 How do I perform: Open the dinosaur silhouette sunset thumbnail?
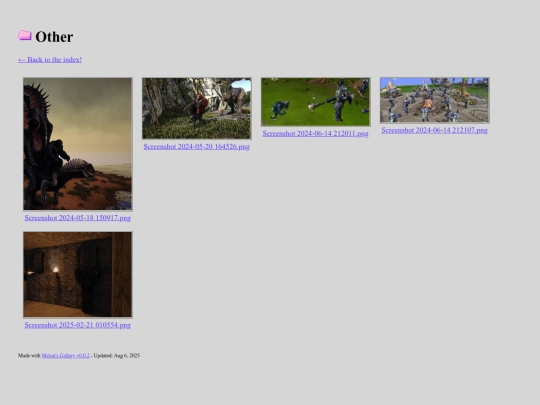pos(77,144)
